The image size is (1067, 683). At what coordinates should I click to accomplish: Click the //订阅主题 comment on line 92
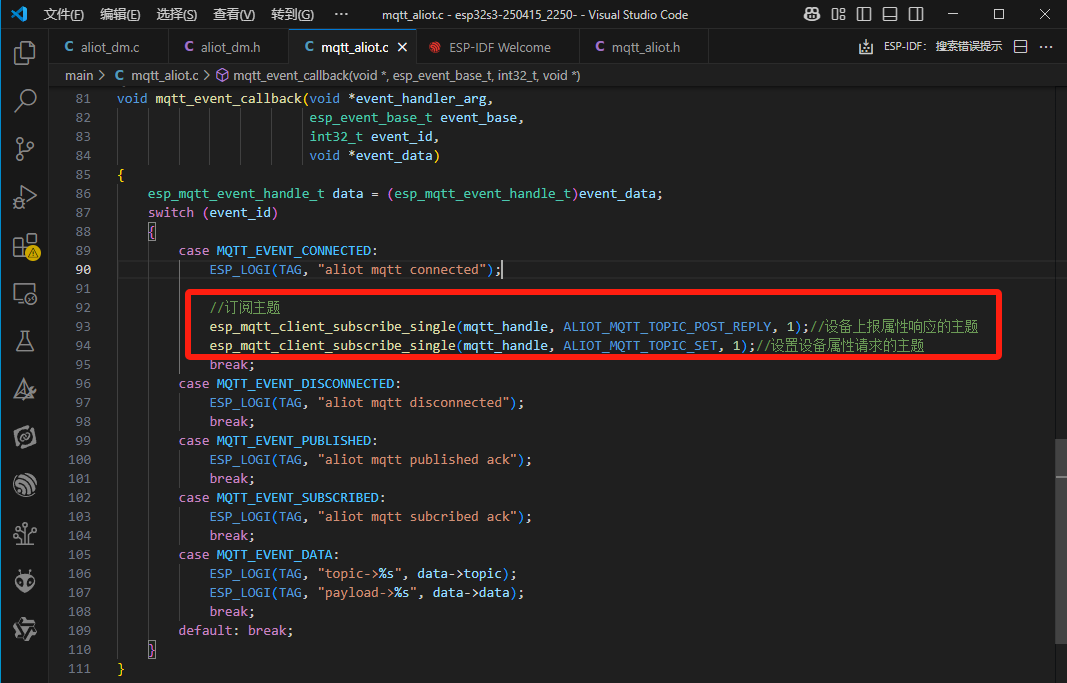(245, 307)
